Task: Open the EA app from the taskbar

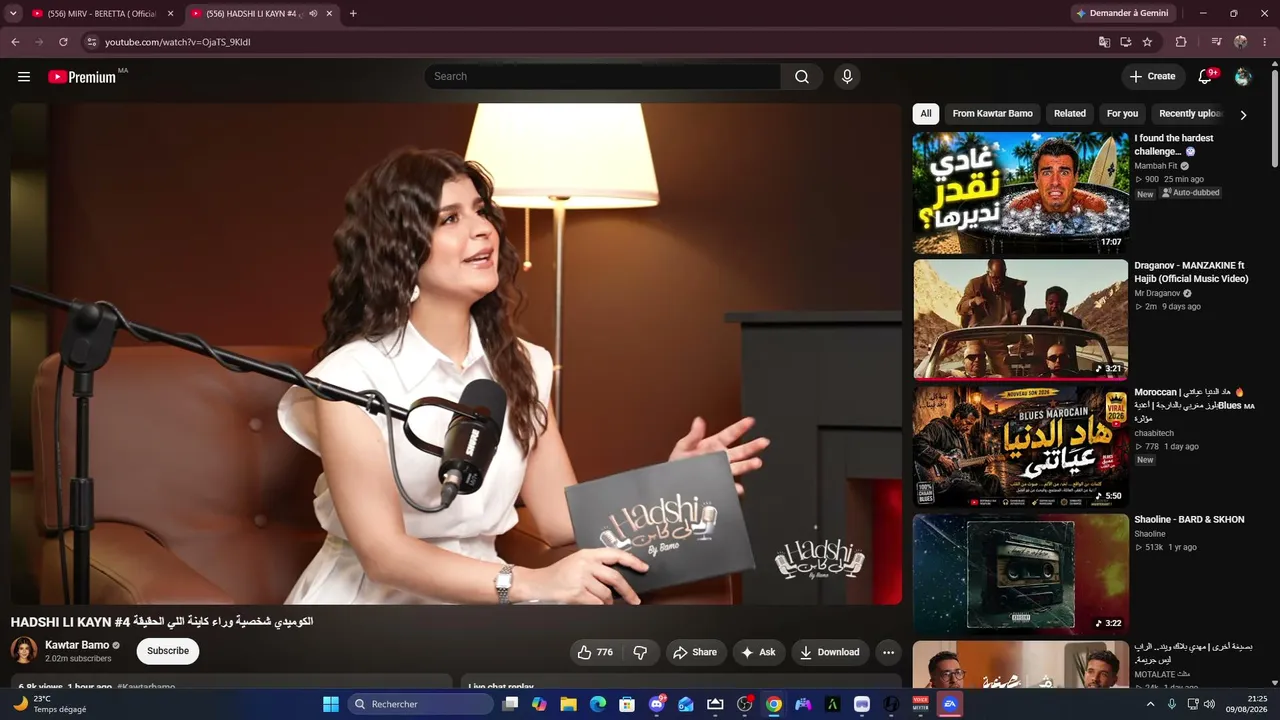Action: [x=950, y=705]
